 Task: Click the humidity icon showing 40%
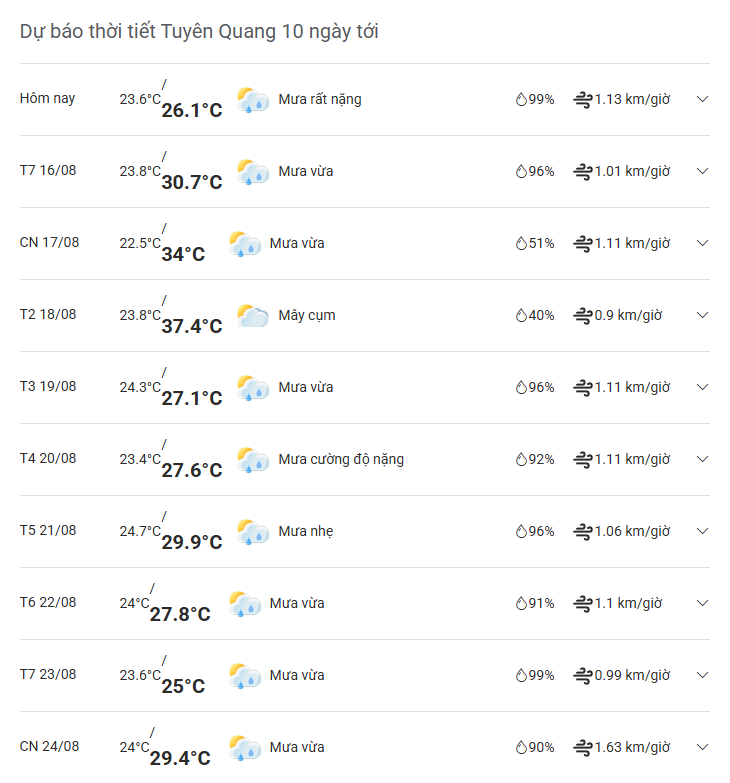point(521,315)
